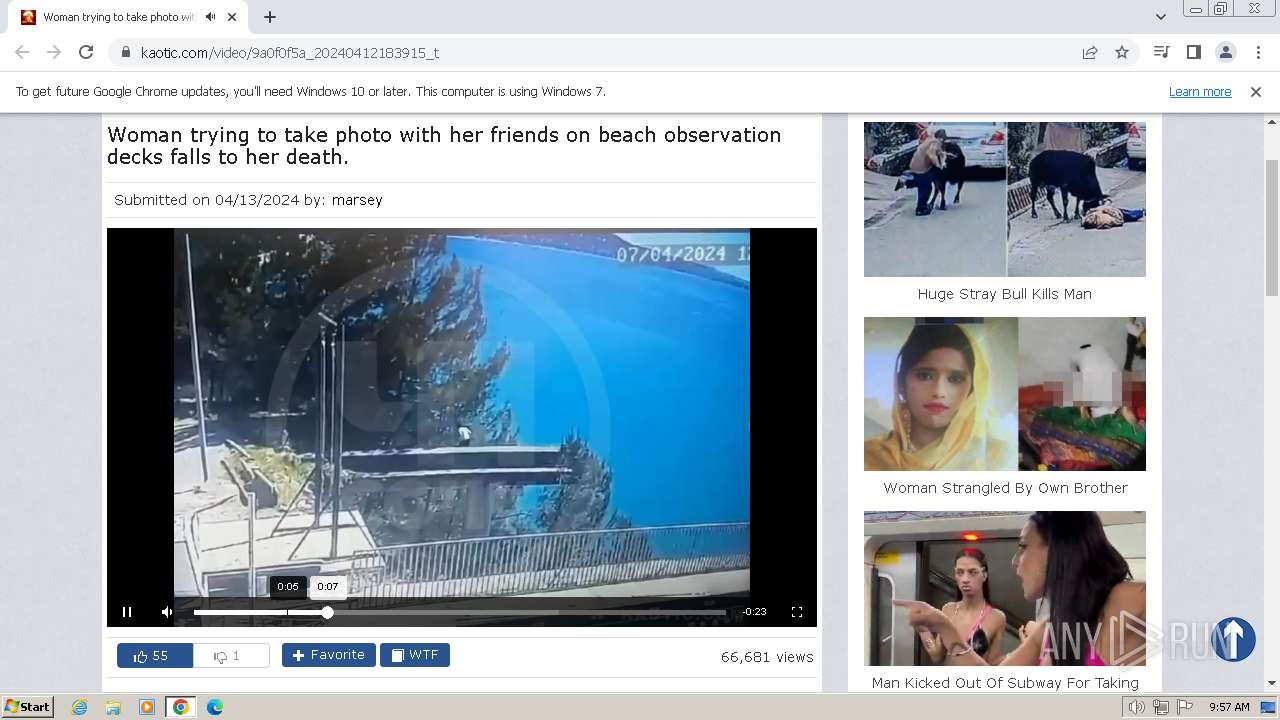Go back to previous page
This screenshot has height=720, width=1280.
click(x=22, y=52)
